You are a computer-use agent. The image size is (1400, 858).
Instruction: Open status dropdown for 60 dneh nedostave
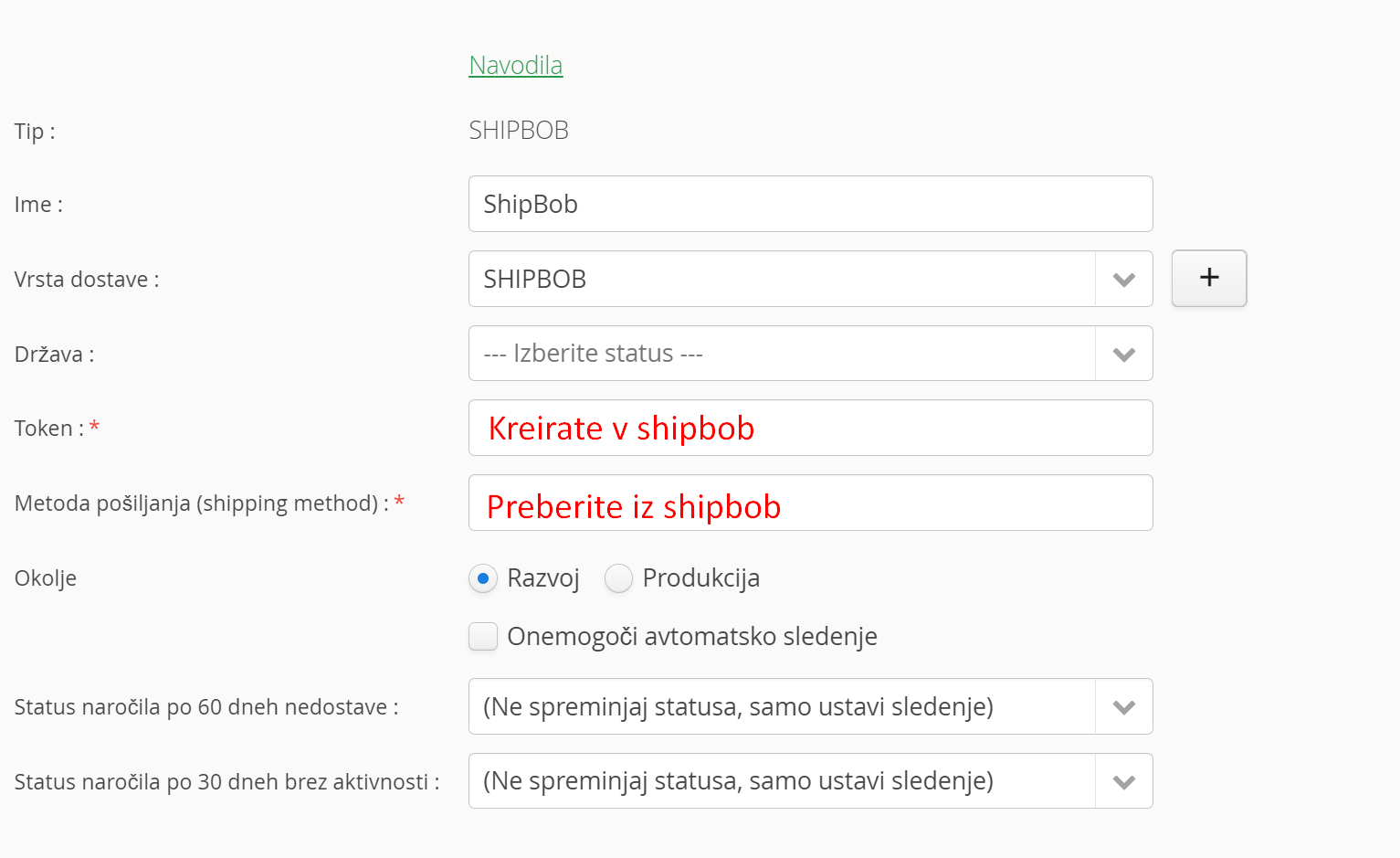pos(810,706)
